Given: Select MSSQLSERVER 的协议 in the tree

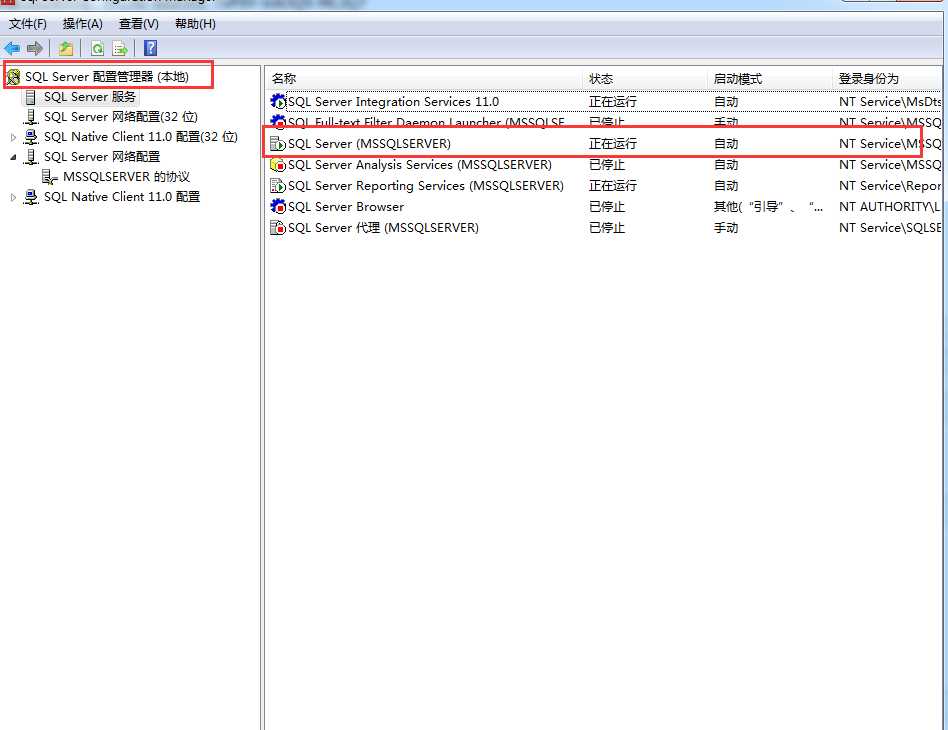Looking at the screenshot, I should [126, 177].
